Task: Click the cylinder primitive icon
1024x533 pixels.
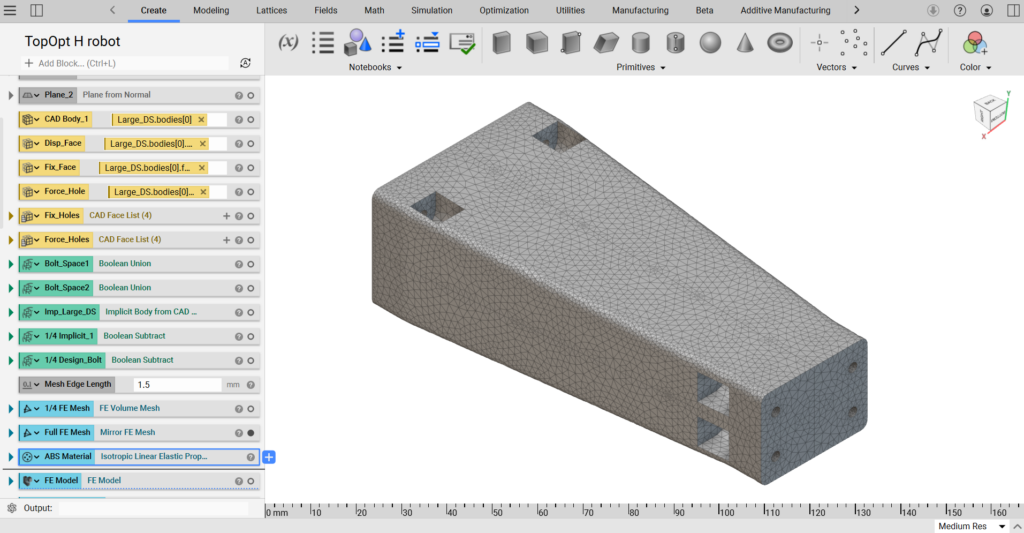Action: click(640, 43)
